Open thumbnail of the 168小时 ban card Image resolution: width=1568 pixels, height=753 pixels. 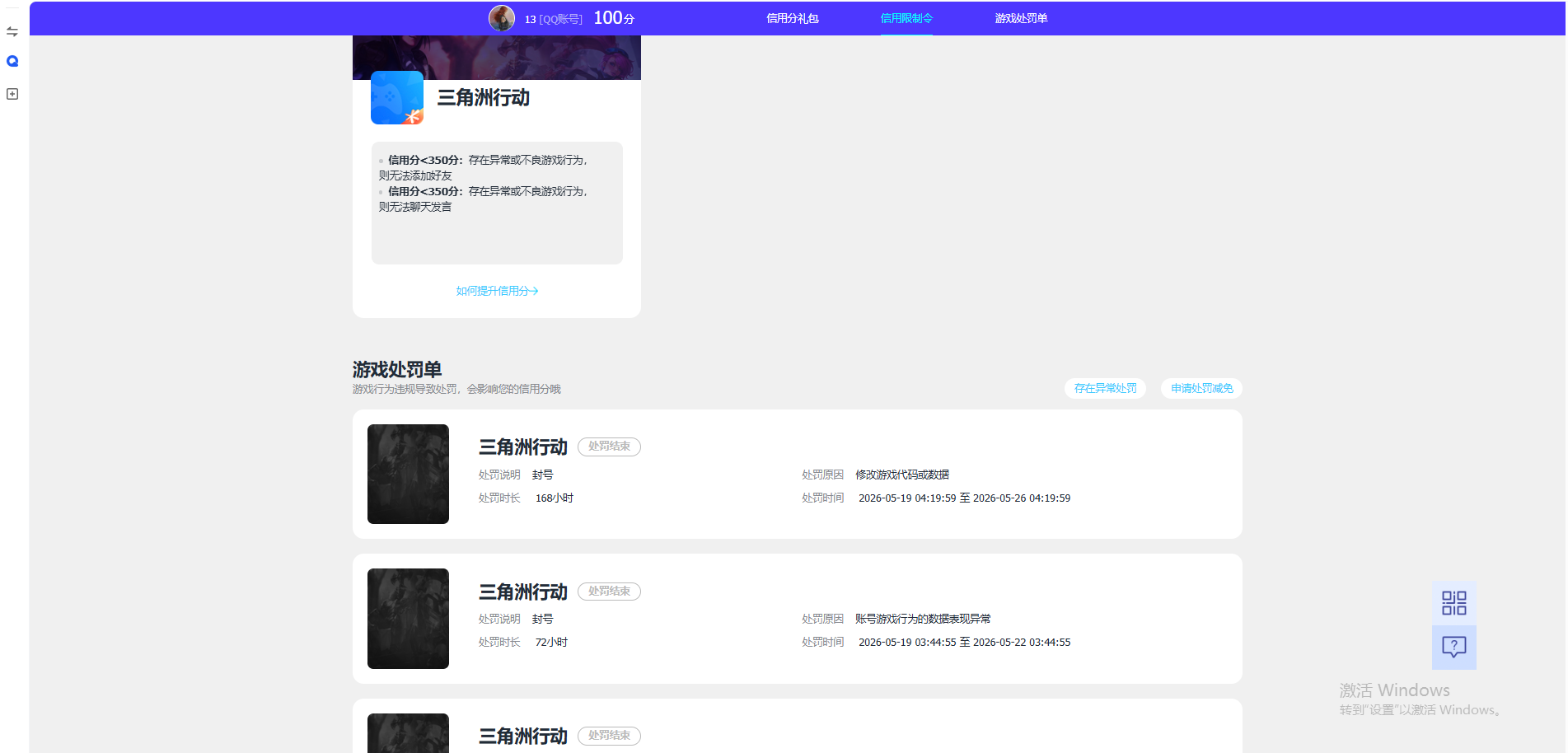click(x=408, y=474)
